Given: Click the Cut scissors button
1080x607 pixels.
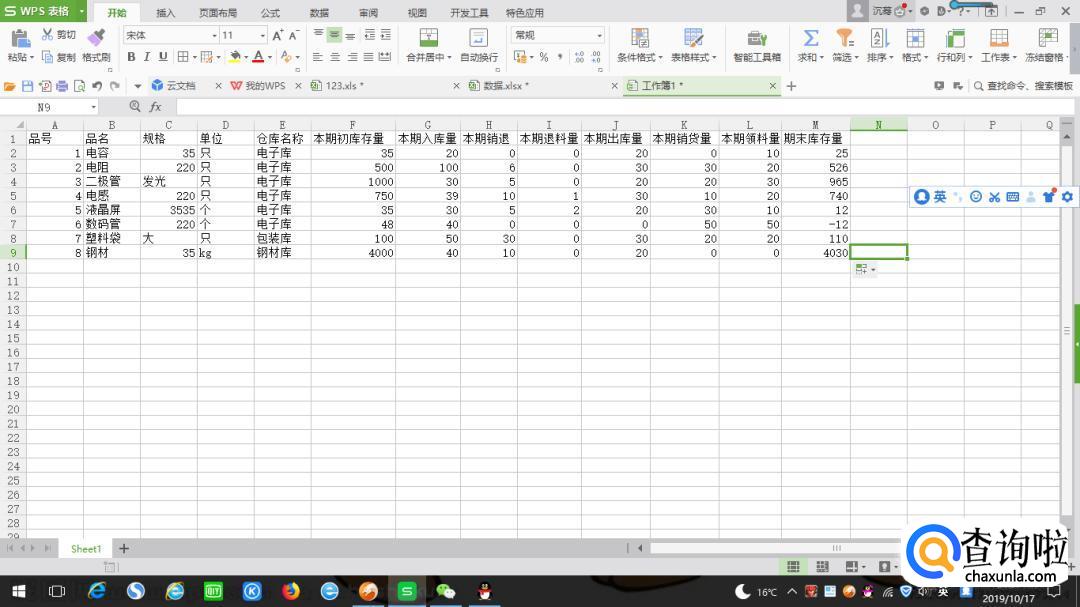Looking at the screenshot, I should (59, 34).
